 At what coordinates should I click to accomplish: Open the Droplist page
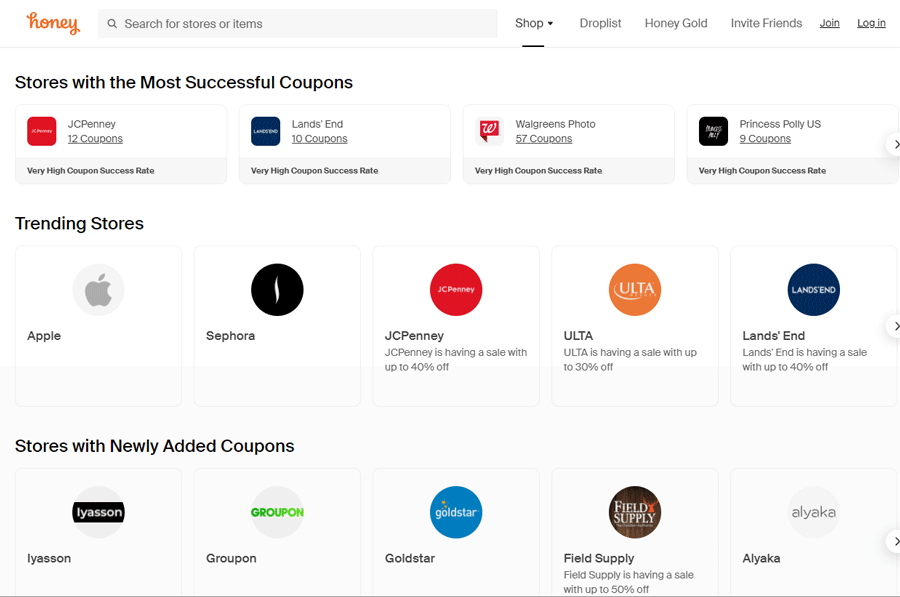[x=600, y=24]
